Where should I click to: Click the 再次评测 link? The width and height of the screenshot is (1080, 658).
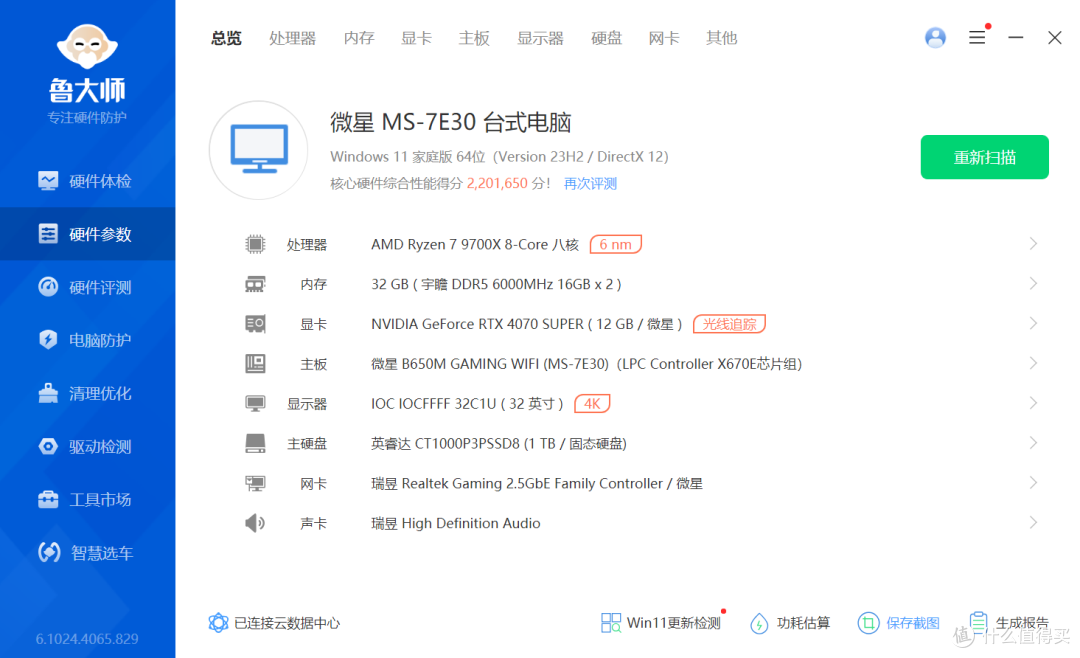tap(590, 183)
